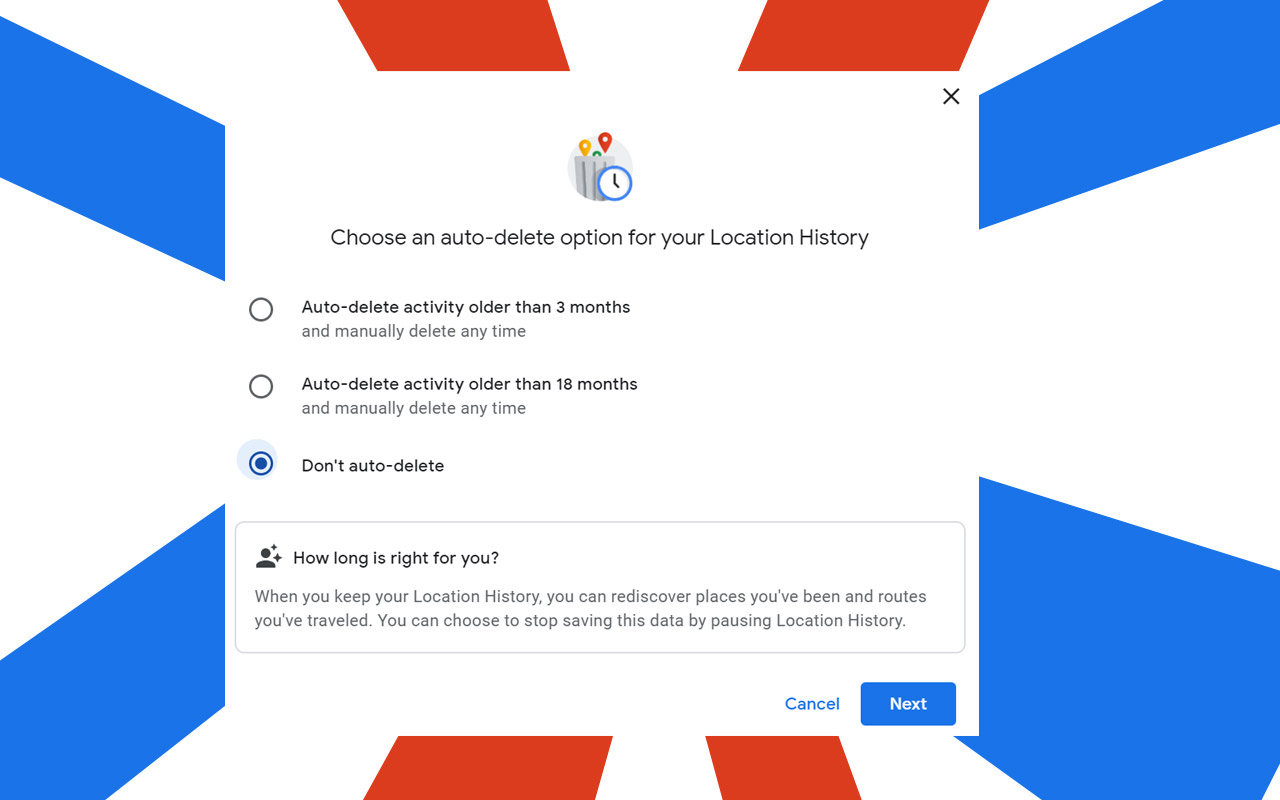Click the 'How long is right for you?' heading
The image size is (1280, 800).
click(396, 558)
